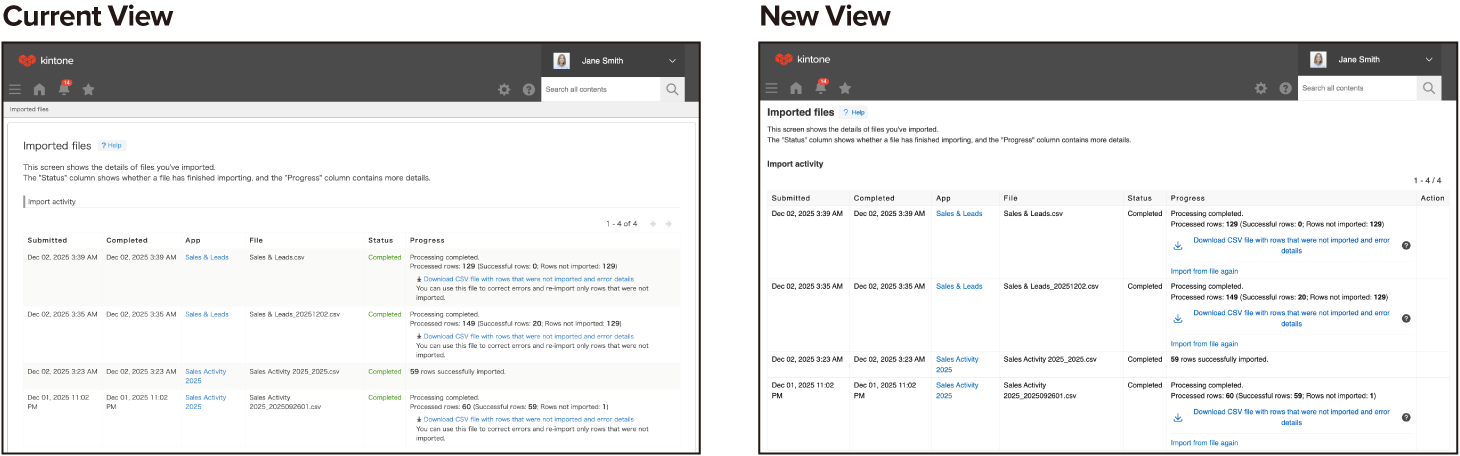Click Imported files breadcrumb in Current View
The width and height of the screenshot is (1460, 456).
29,109
